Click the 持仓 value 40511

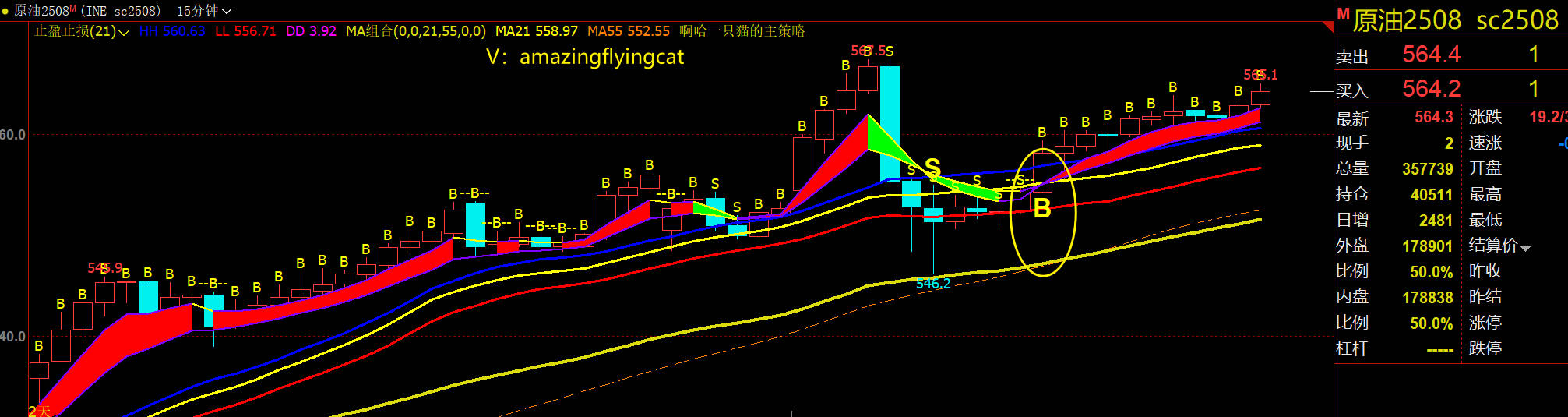pyautogui.click(x=1432, y=195)
